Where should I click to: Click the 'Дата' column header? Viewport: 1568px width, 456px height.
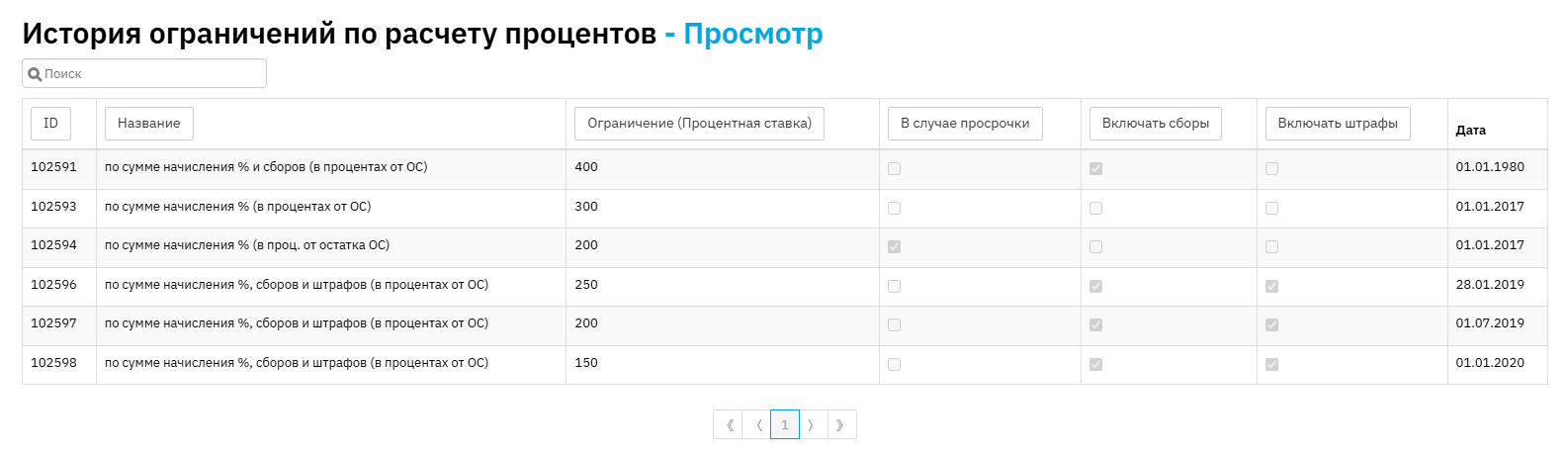[x=1470, y=130]
